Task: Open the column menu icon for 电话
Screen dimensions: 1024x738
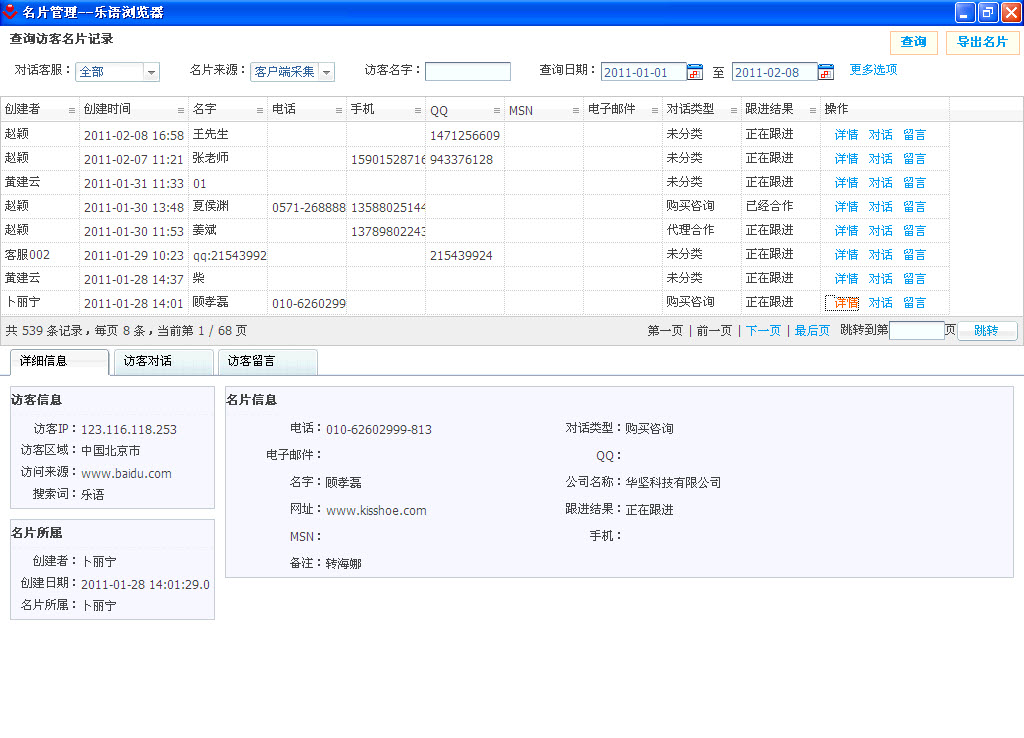Action: point(339,110)
